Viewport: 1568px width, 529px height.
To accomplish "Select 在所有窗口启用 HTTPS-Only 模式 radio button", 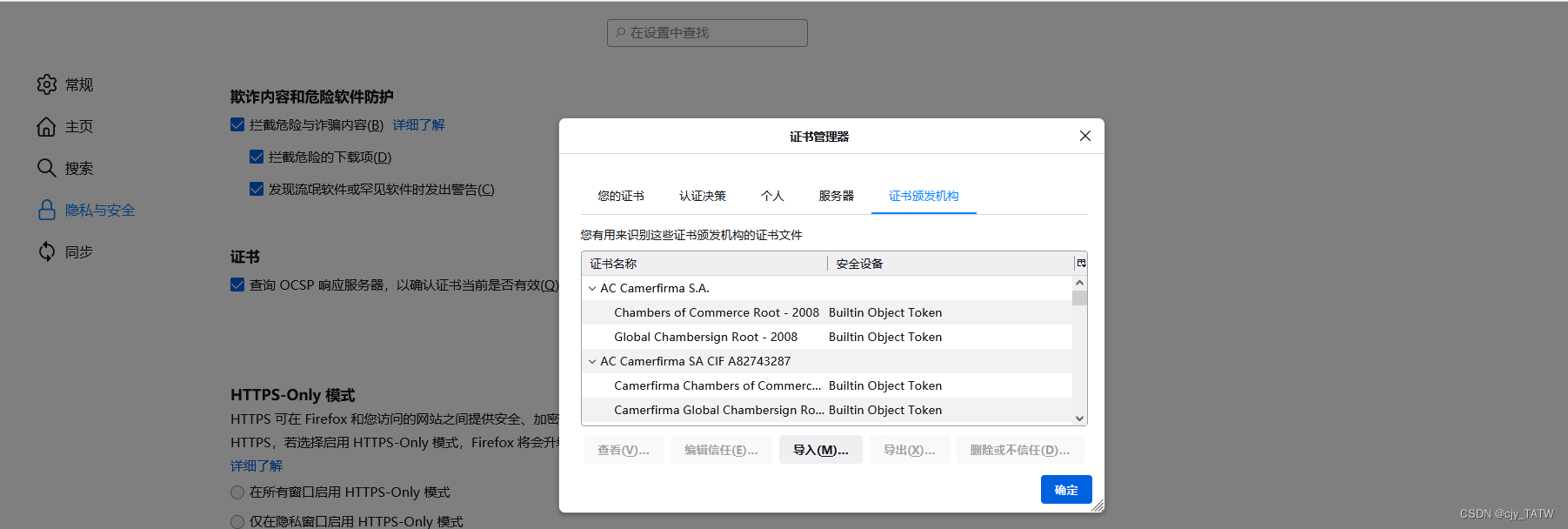I will tap(237, 492).
